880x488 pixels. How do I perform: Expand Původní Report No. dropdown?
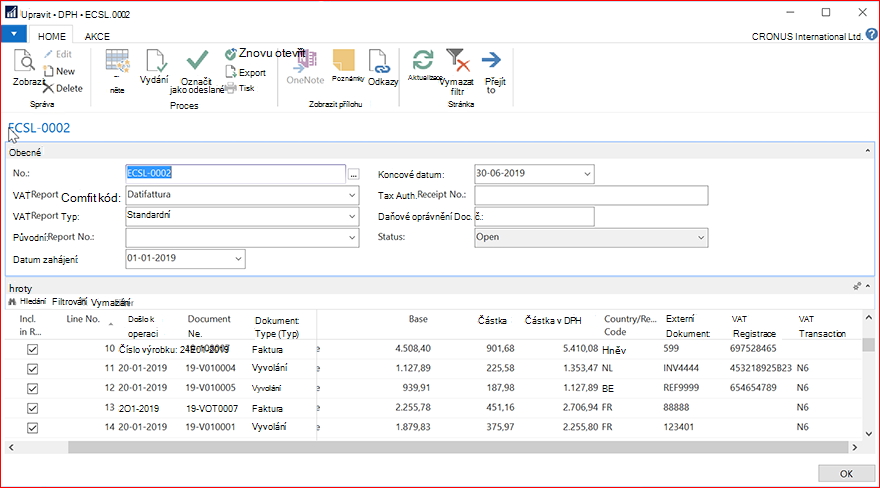pyautogui.click(x=352, y=237)
